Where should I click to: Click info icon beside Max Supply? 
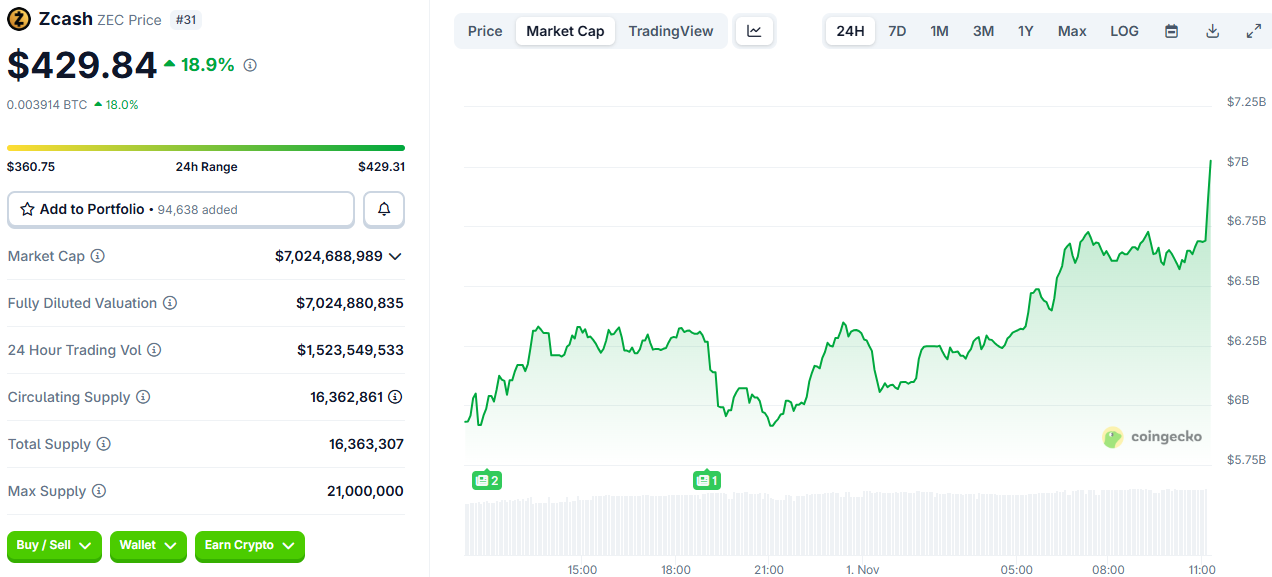(x=99, y=492)
